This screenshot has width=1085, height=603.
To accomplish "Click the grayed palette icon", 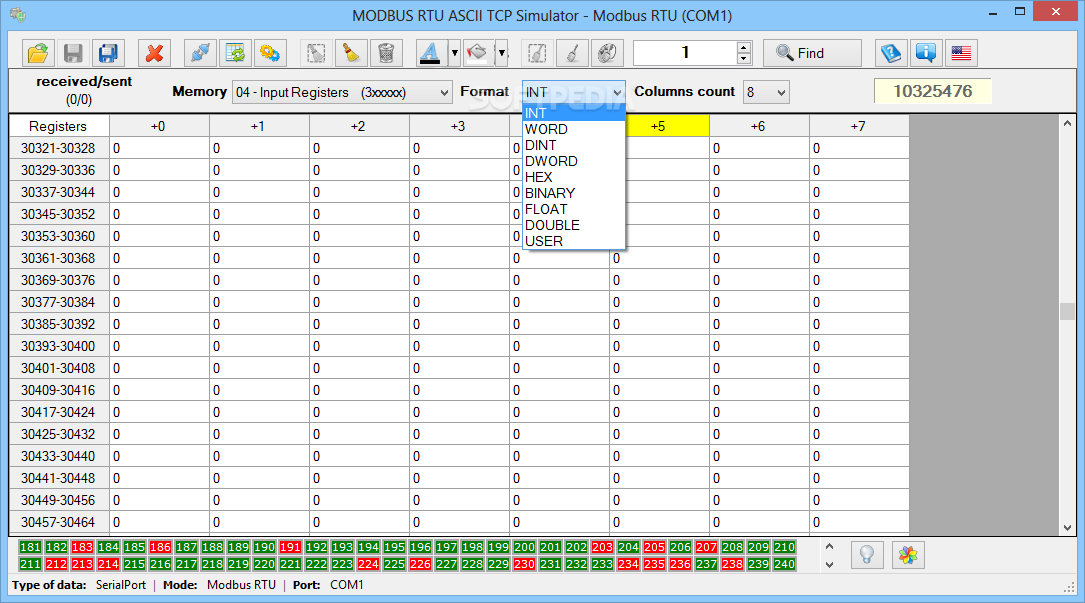I will point(607,53).
